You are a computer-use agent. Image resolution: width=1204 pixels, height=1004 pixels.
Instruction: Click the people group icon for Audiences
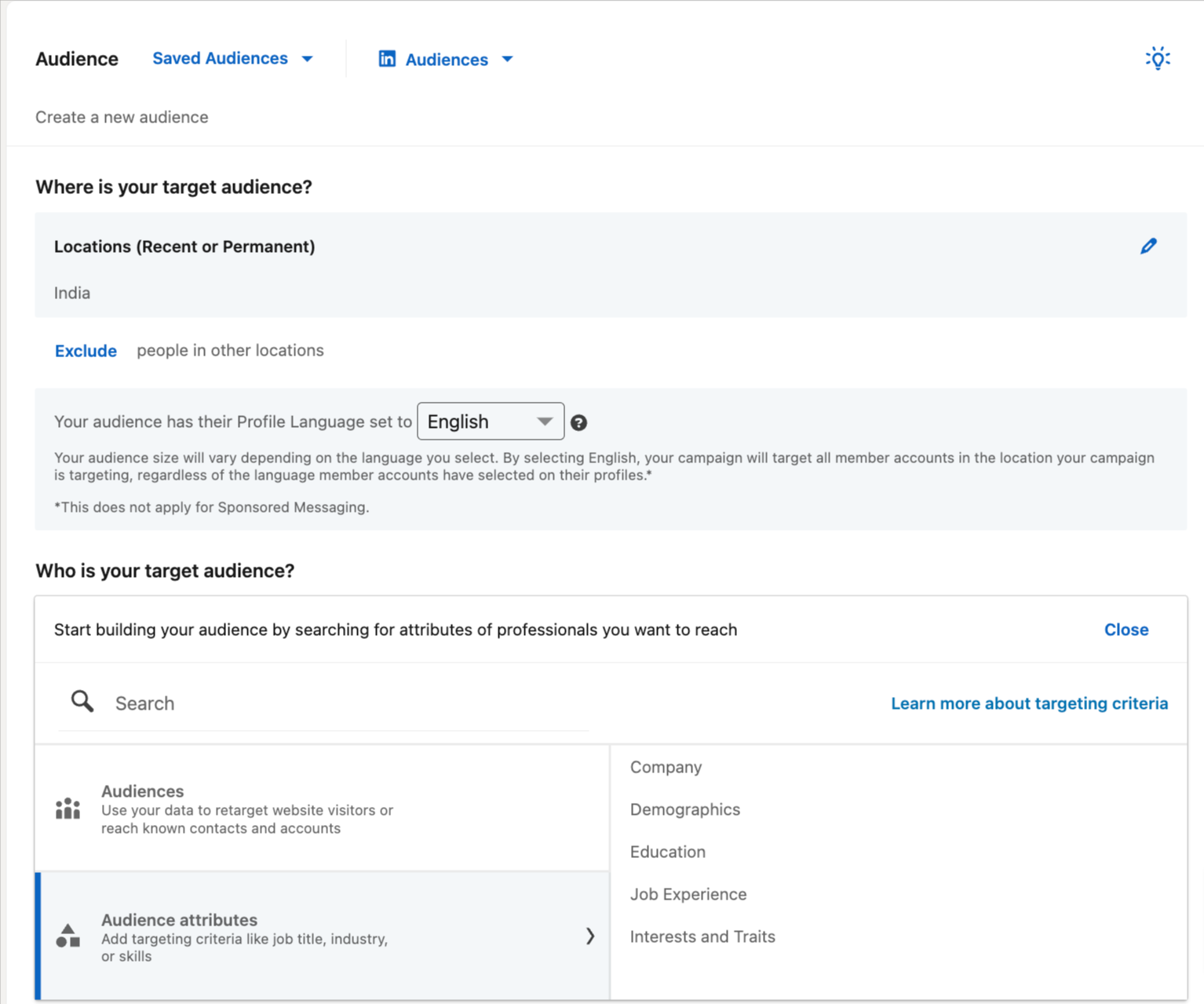[68, 809]
